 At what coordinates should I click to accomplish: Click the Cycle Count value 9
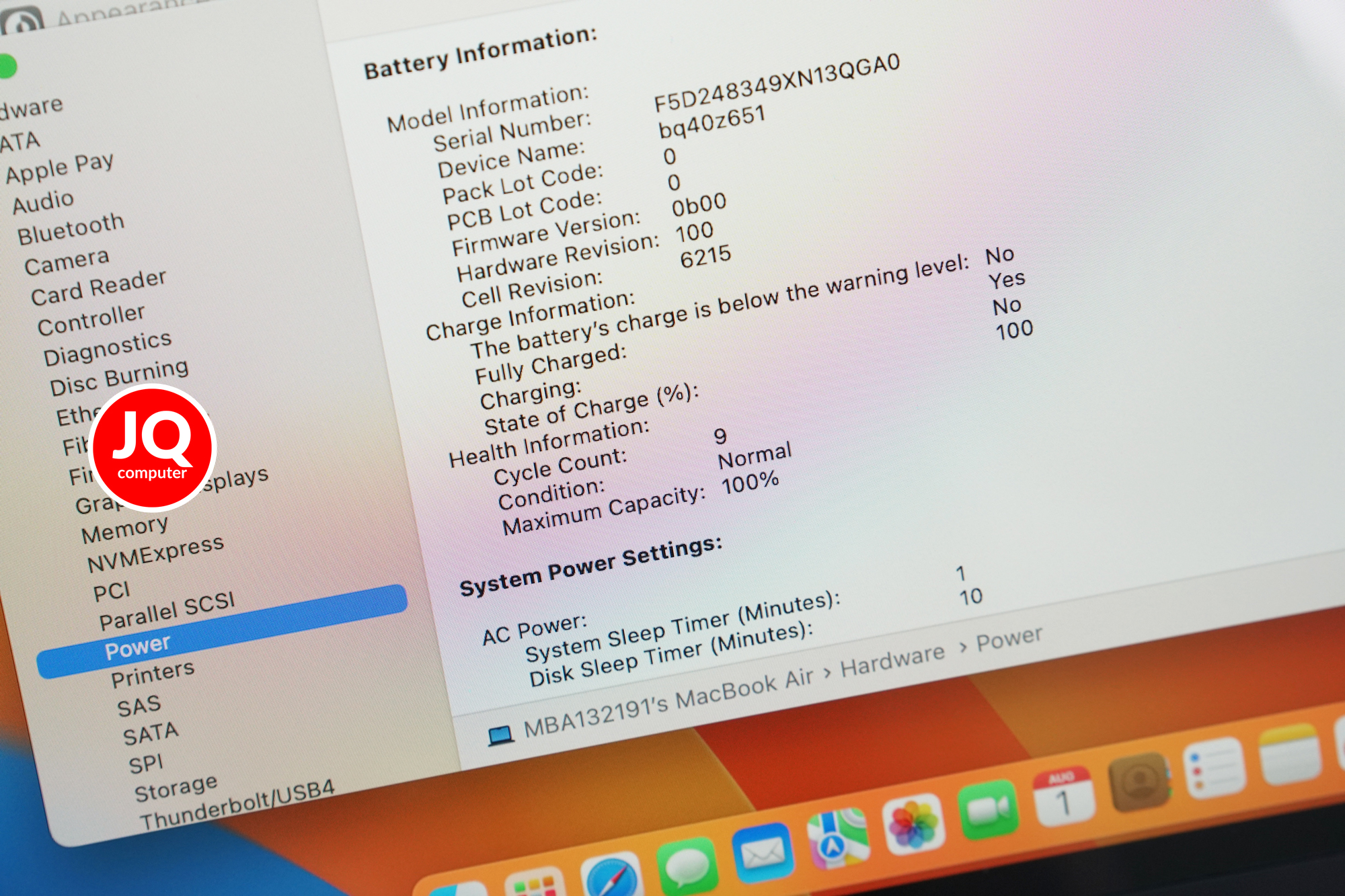(x=720, y=437)
